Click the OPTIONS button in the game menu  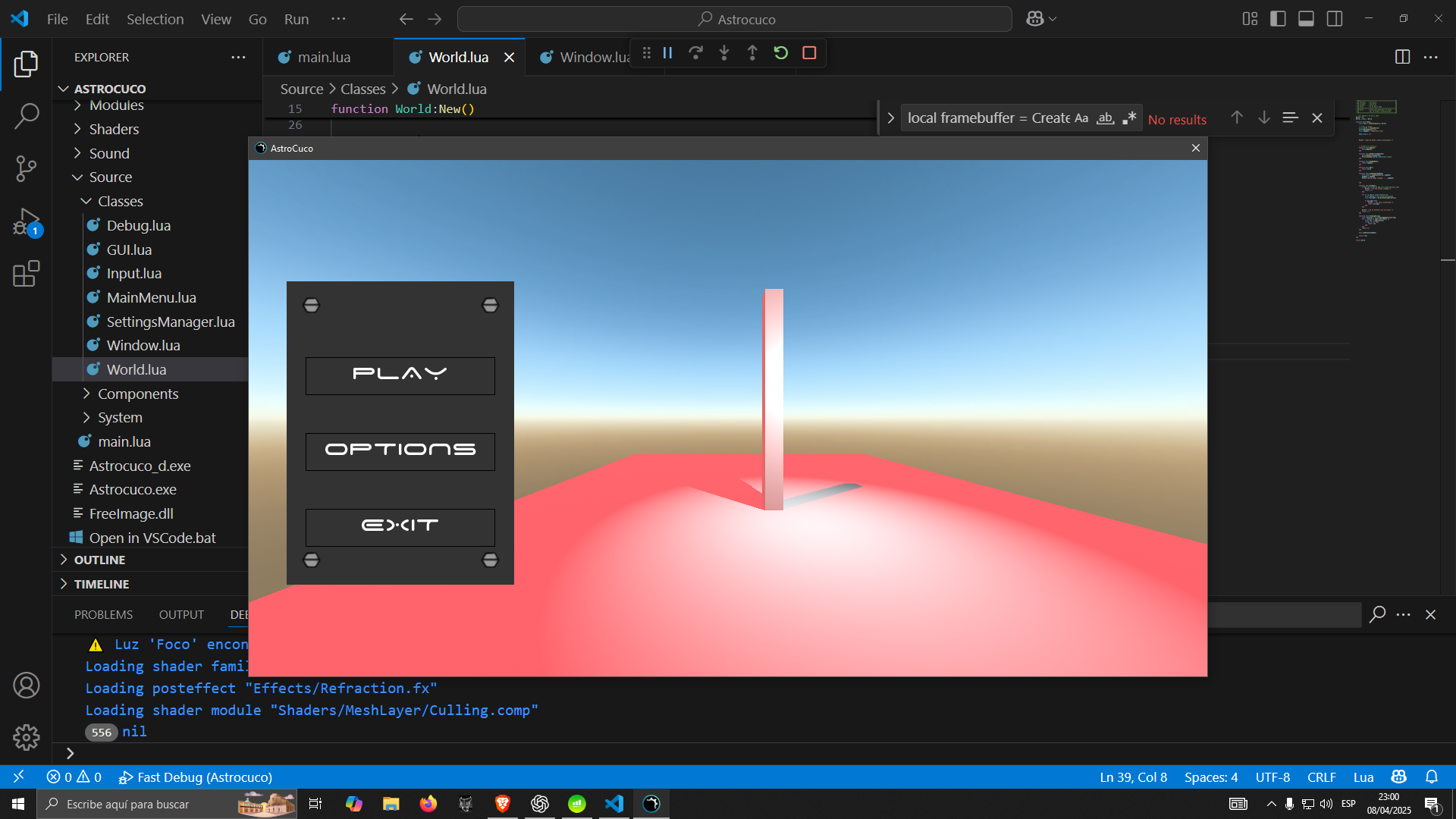tap(400, 451)
